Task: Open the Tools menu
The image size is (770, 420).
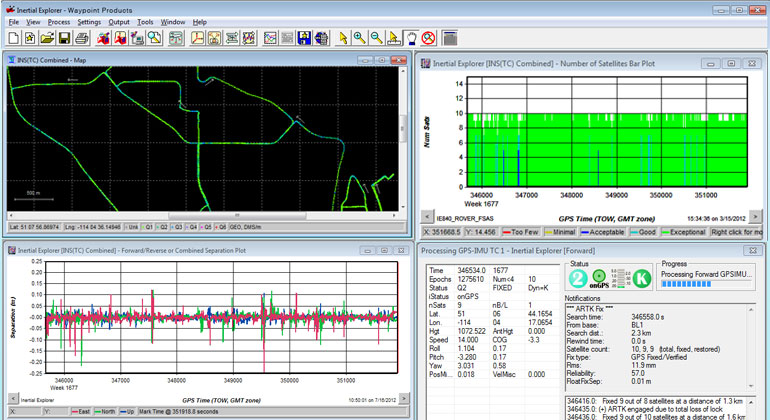Action: coord(145,22)
